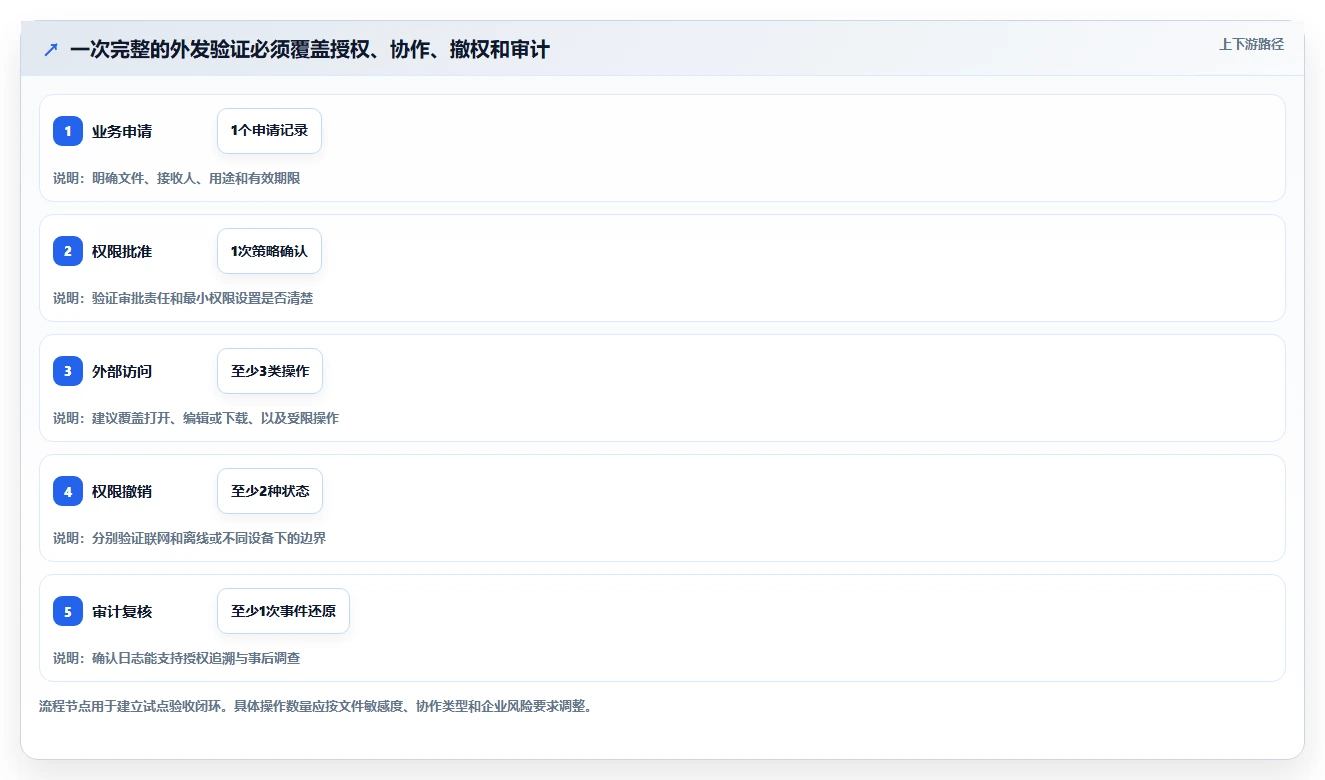Select the step 1 number badge for 业务申请
This screenshot has height=780, width=1325.
point(68,131)
